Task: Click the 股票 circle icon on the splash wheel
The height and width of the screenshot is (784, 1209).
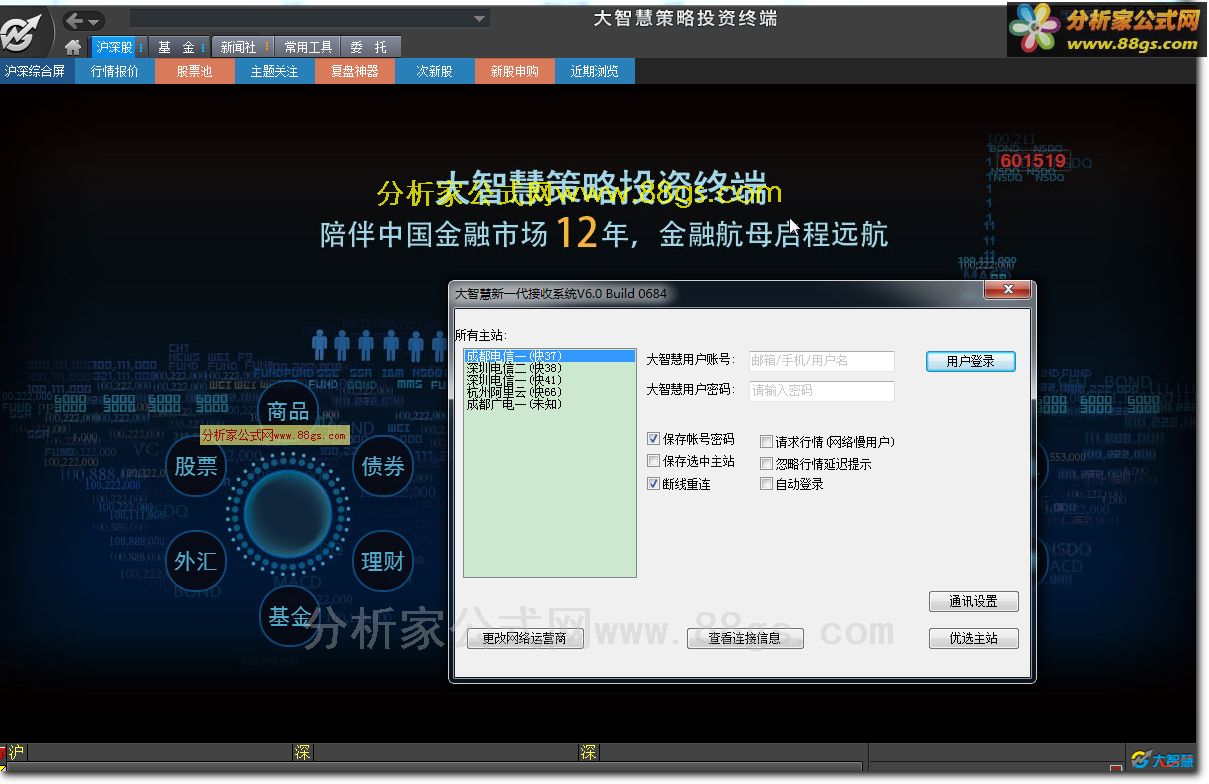Action: click(x=196, y=466)
